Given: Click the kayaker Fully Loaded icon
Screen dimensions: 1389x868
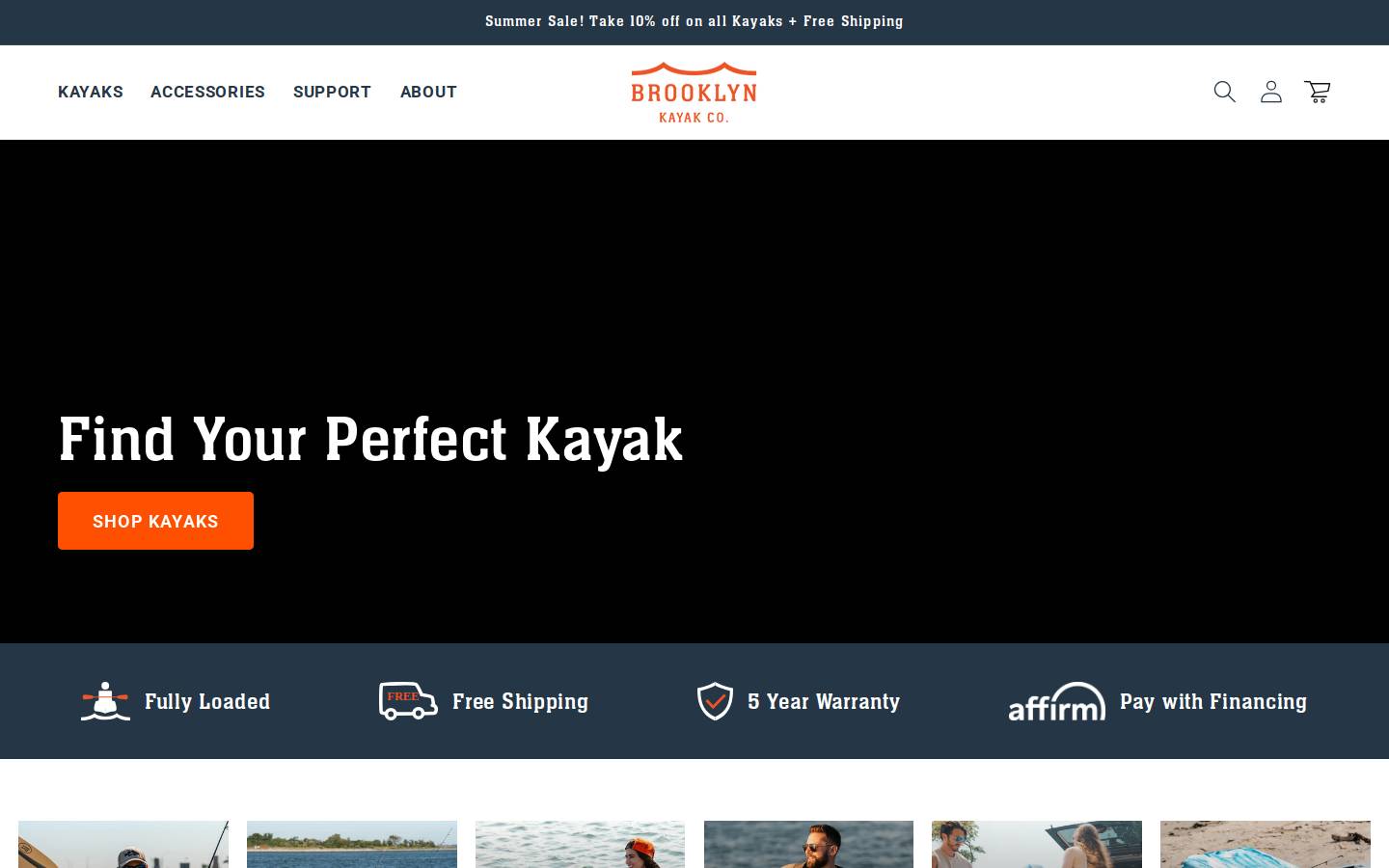Looking at the screenshot, I should [105, 701].
